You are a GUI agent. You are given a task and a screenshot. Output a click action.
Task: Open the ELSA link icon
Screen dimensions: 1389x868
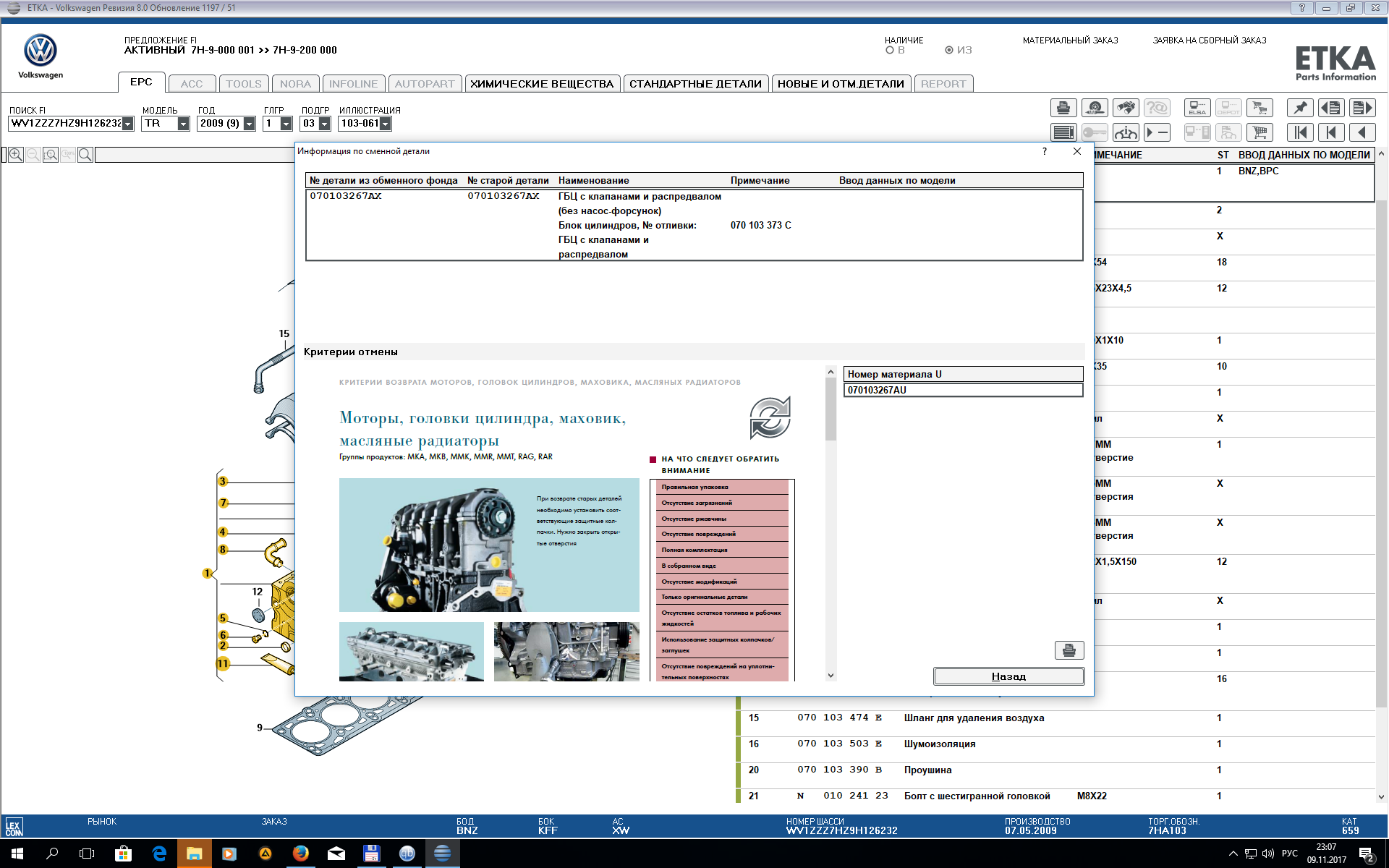tap(1197, 108)
